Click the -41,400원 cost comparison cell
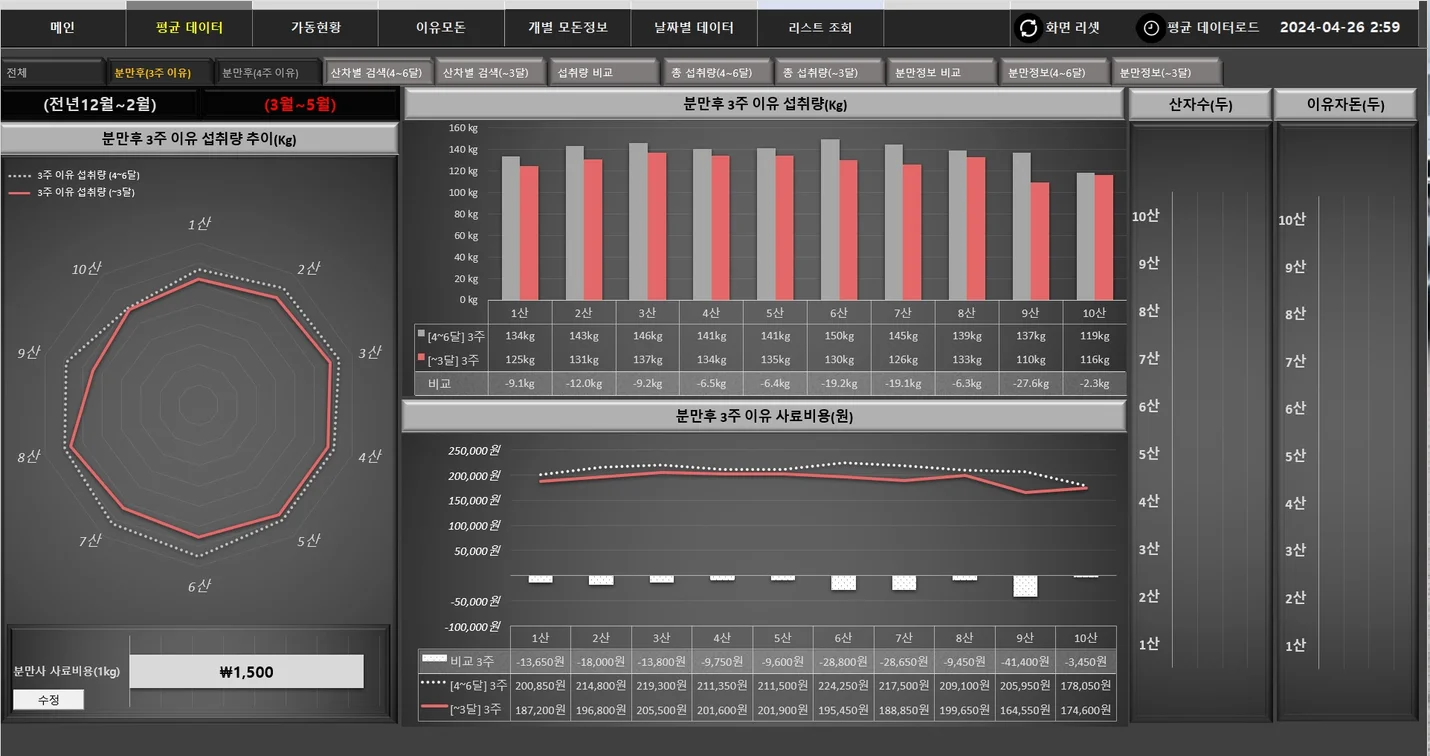 (x=1025, y=662)
